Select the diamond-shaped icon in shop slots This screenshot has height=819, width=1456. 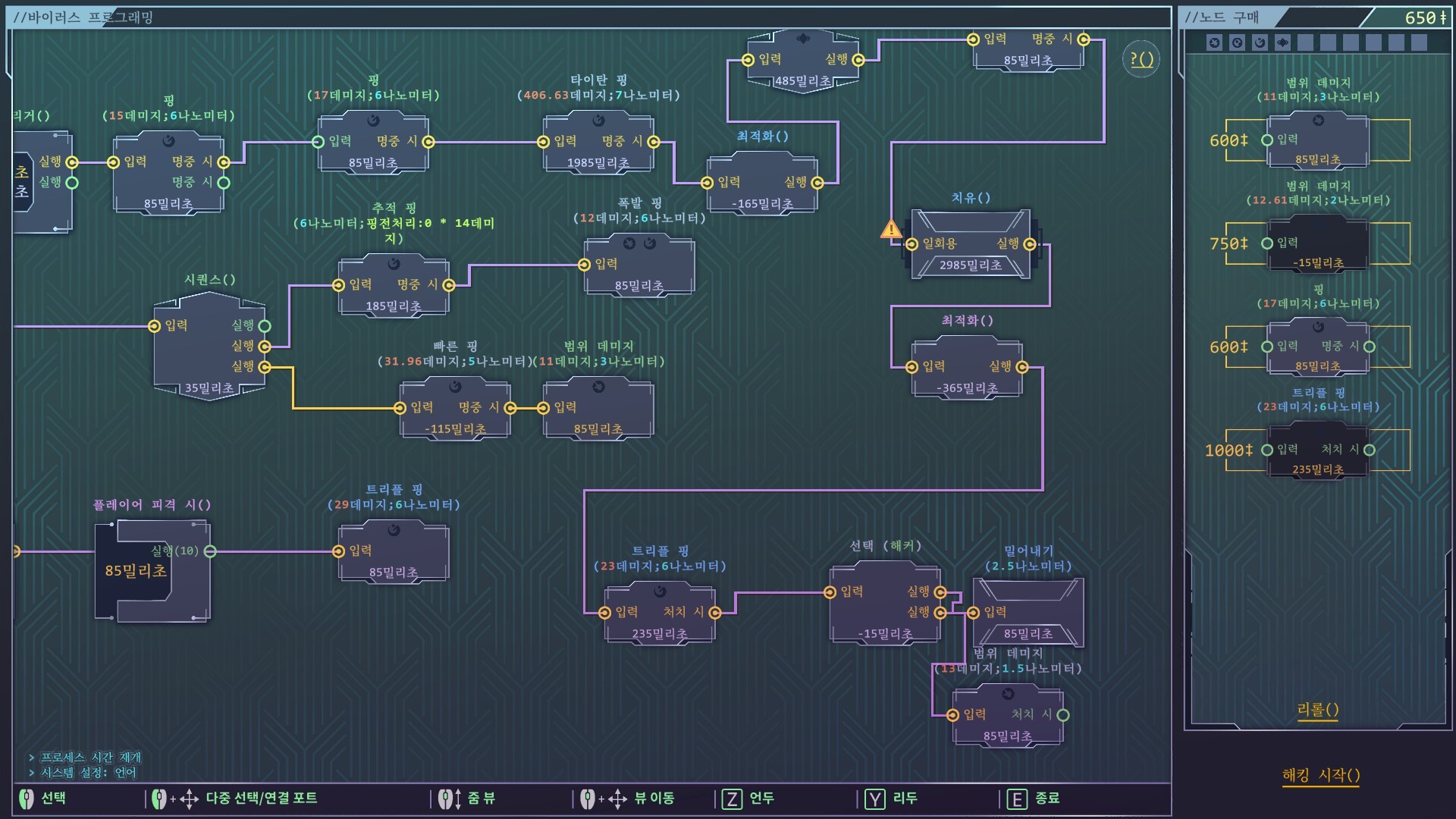pyautogui.click(x=1282, y=42)
